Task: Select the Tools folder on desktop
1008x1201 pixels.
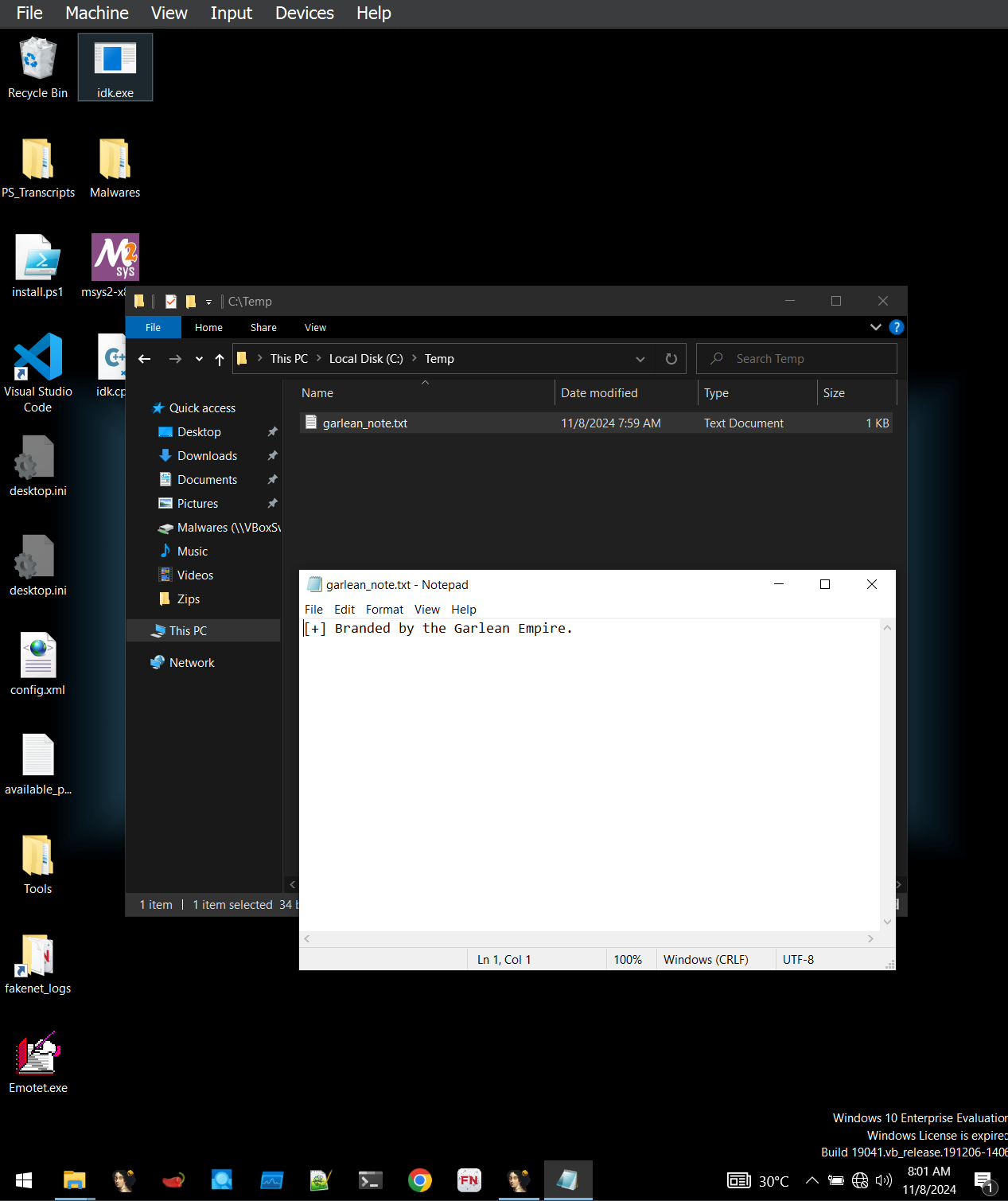Action: (37, 864)
